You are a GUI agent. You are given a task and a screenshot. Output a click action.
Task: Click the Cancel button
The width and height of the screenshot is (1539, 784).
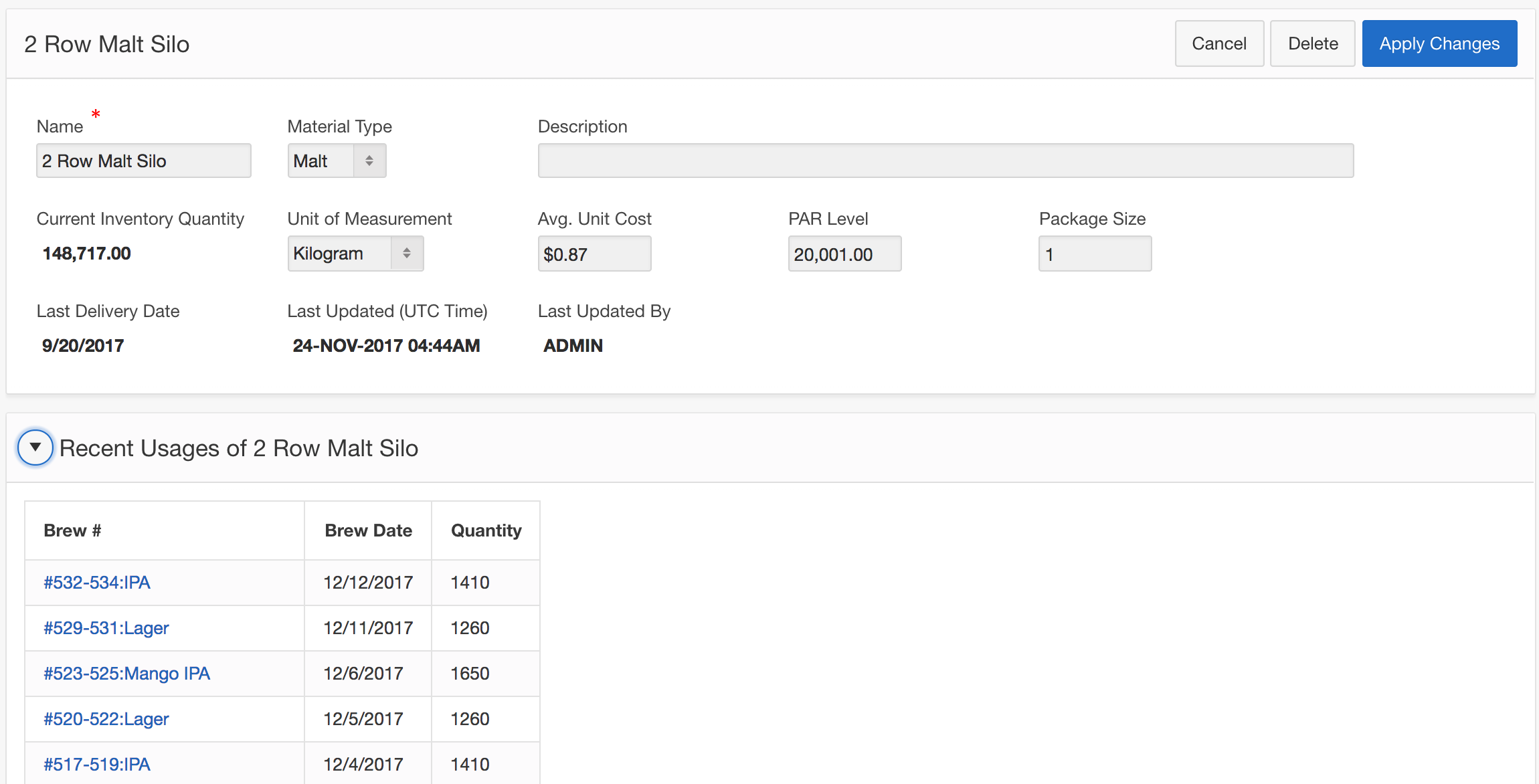coord(1218,44)
